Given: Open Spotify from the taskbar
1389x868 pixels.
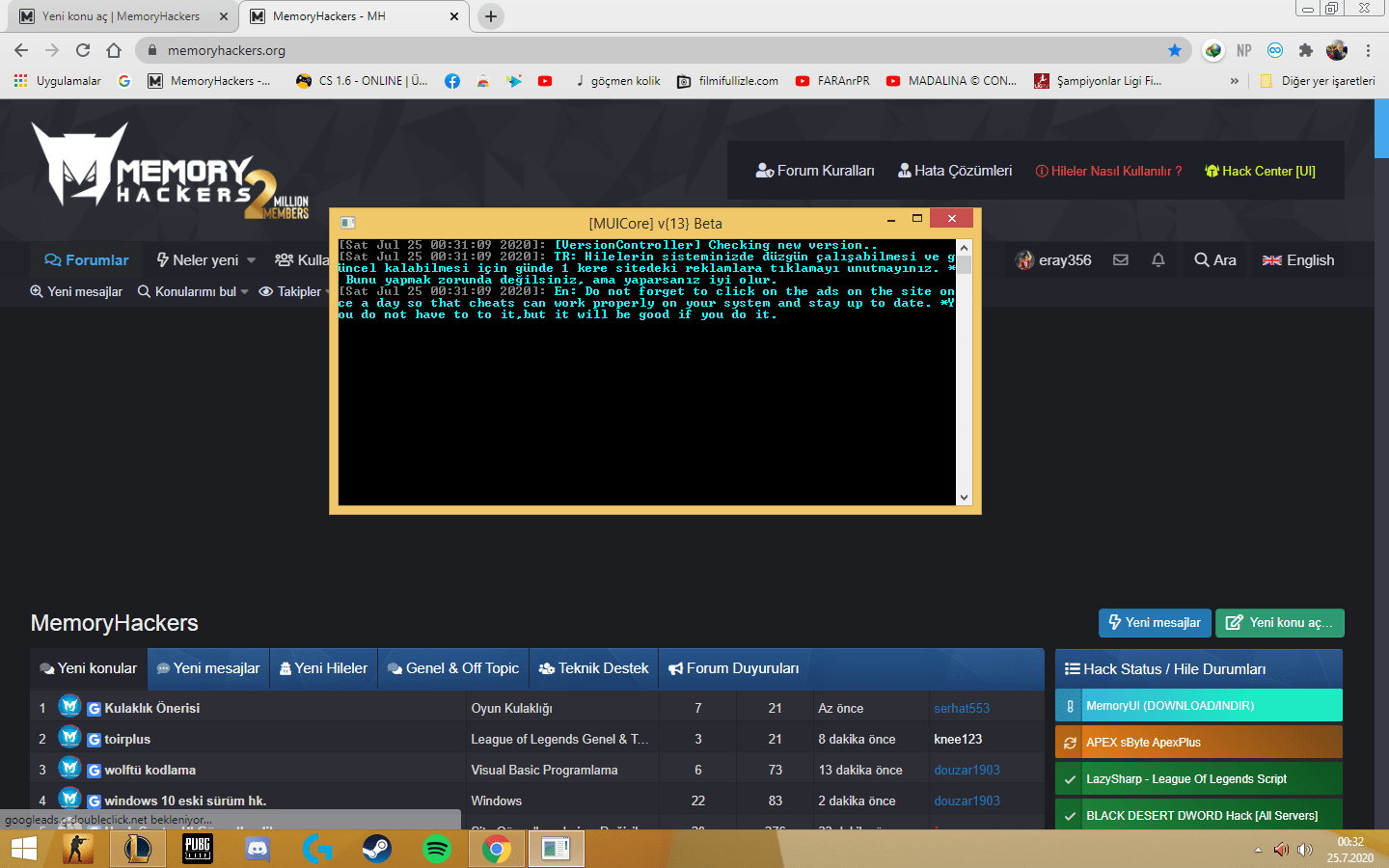Looking at the screenshot, I should [437, 849].
